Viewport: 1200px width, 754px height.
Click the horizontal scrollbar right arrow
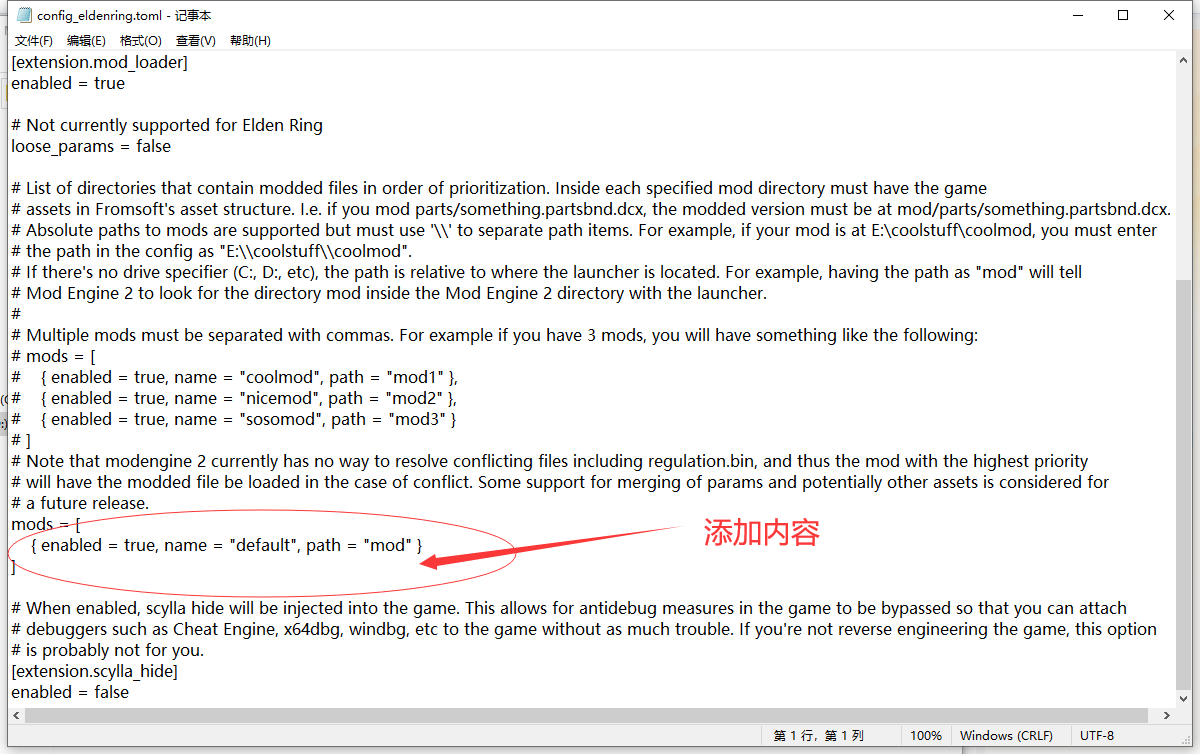click(1165, 717)
